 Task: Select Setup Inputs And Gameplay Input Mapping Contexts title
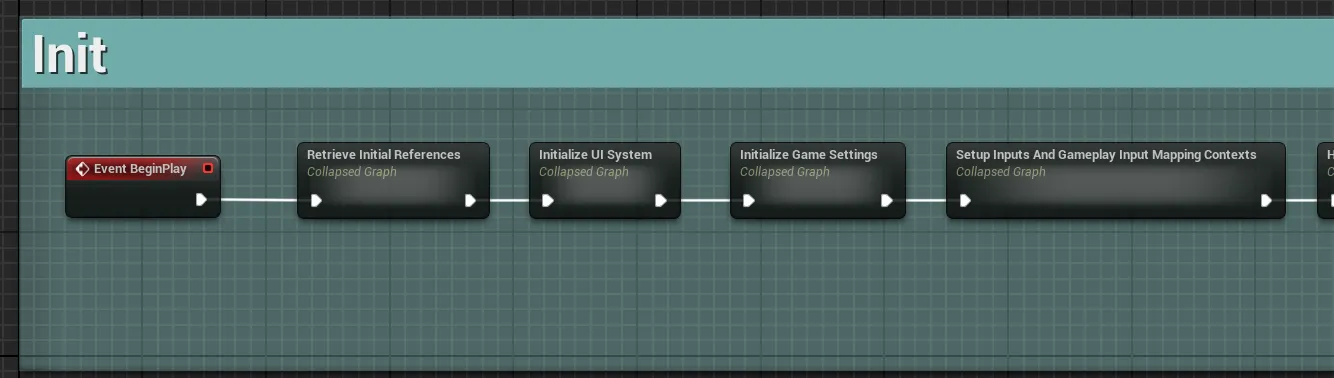pyautogui.click(x=1106, y=155)
